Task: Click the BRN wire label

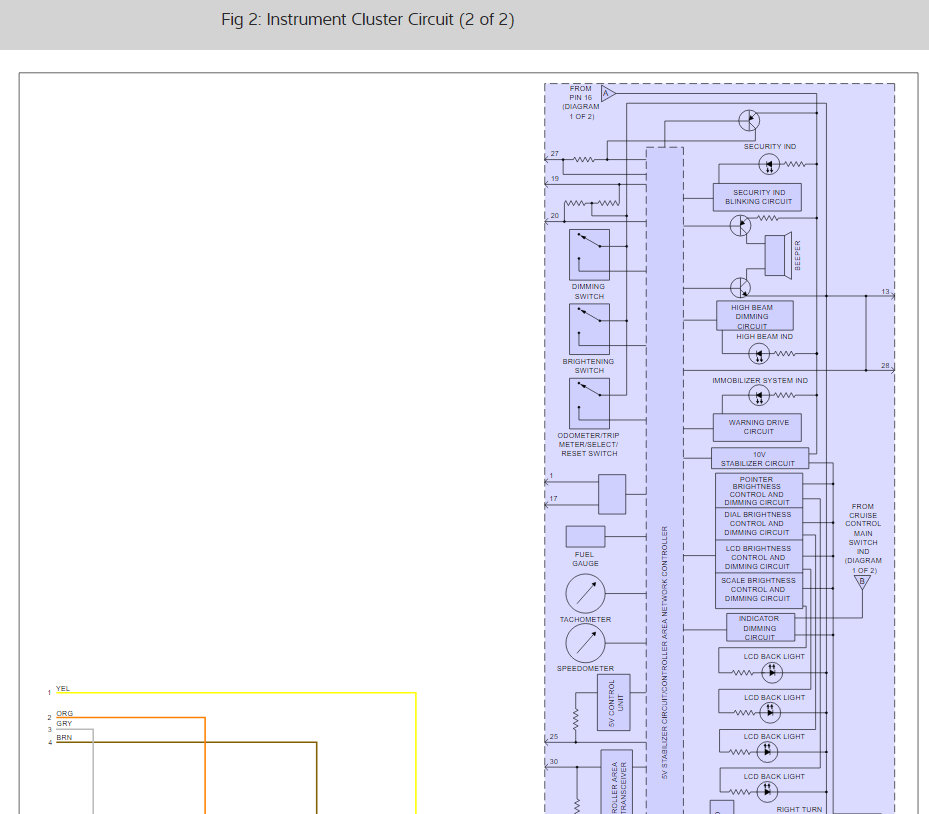Action: coord(64,738)
